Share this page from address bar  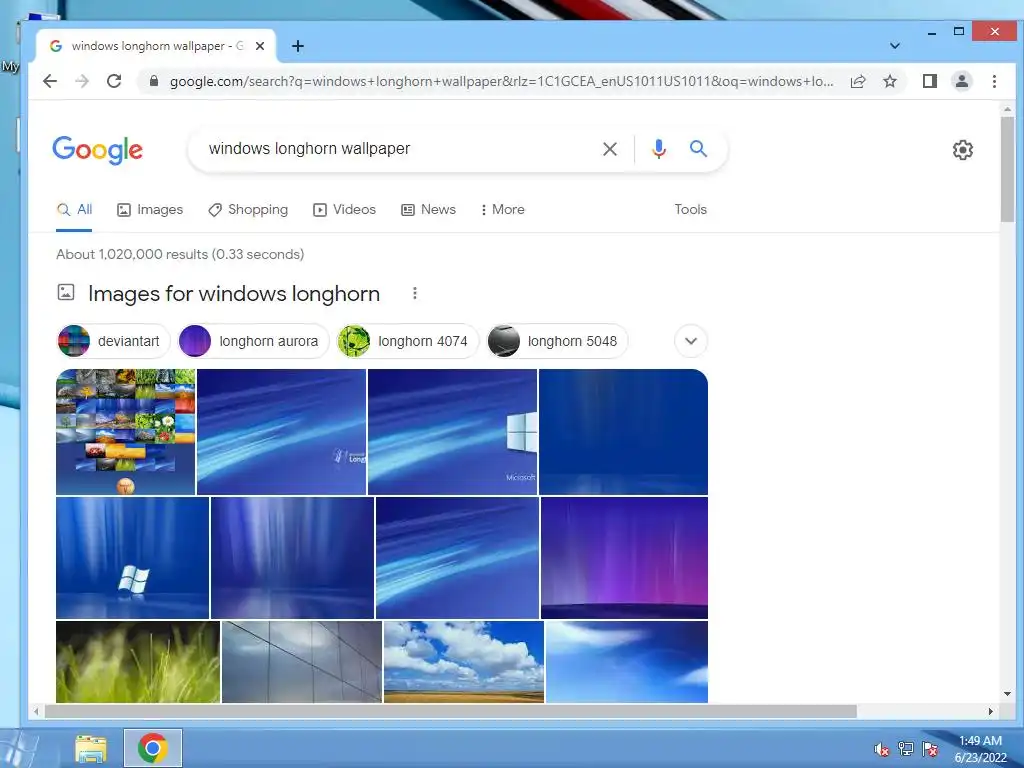857,81
